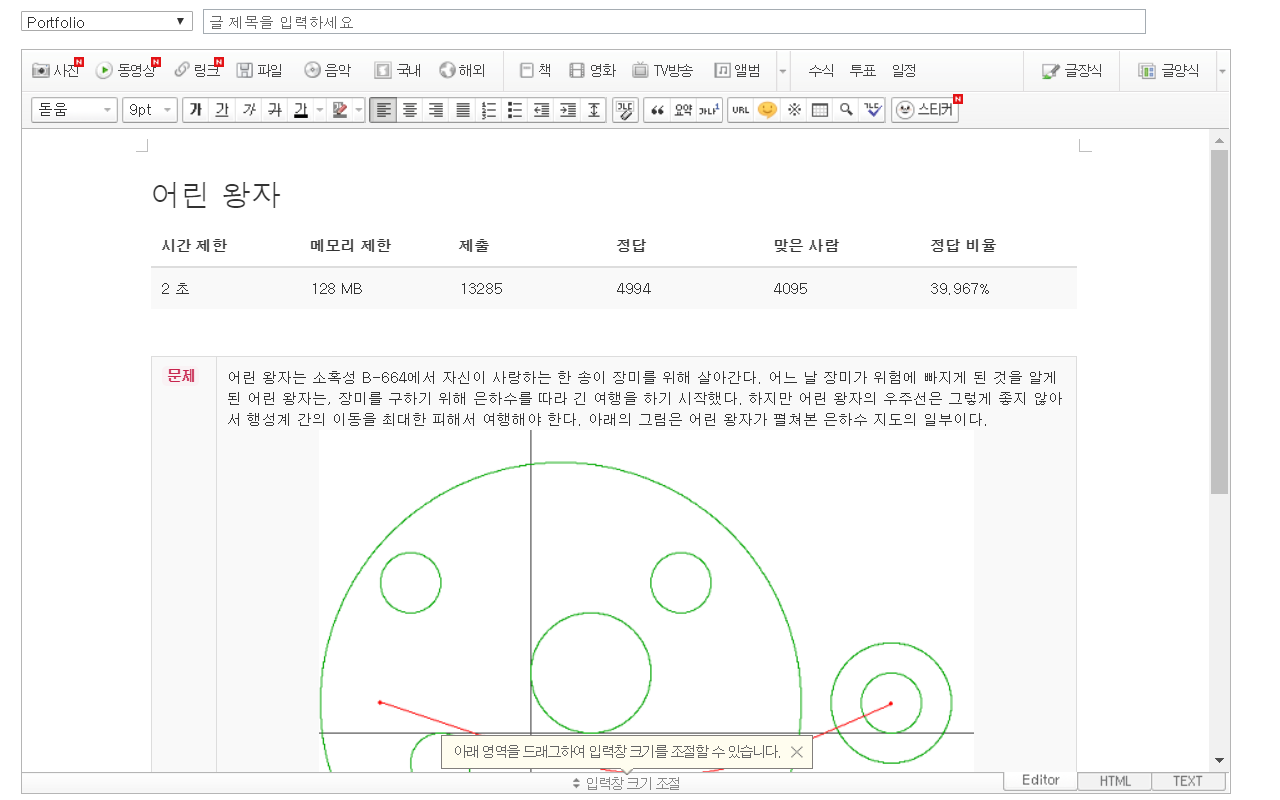Open 글장식 post decoration
The height and width of the screenshot is (800, 1280).
tap(1072, 71)
